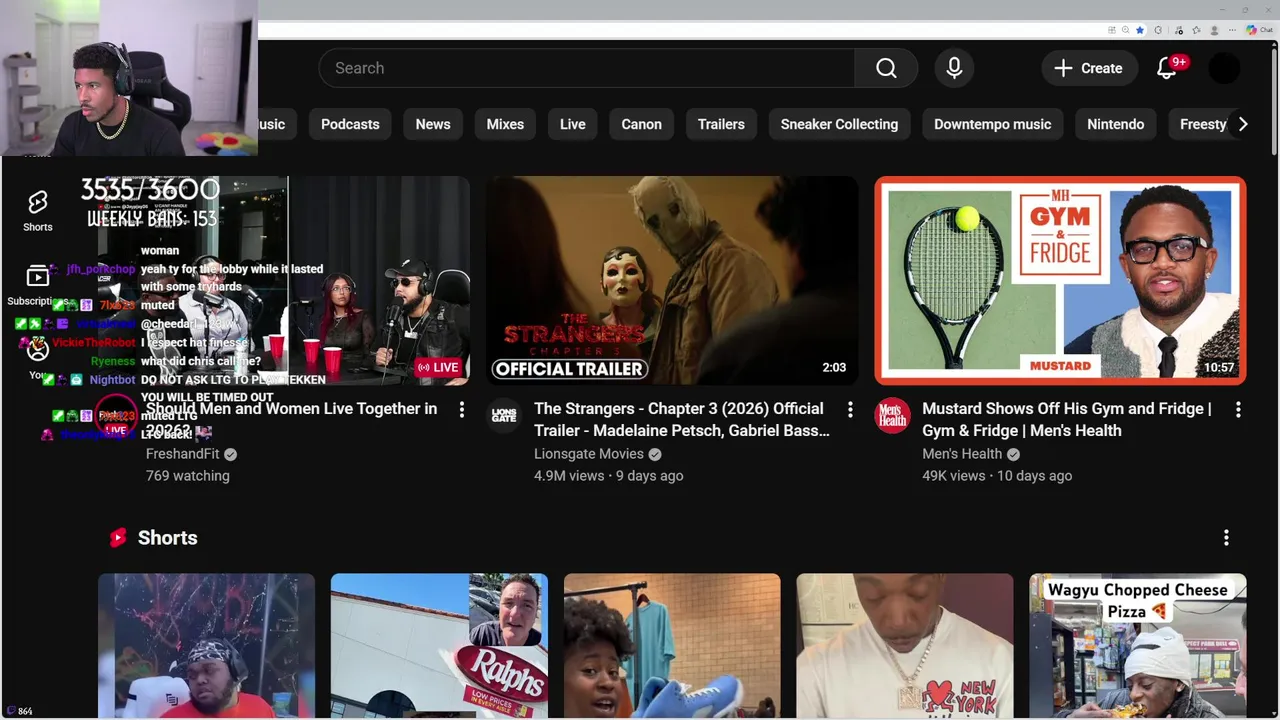The height and width of the screenshot is (720, 1280).
Task: Open the account avatar menu
Action: [1224, 68]
